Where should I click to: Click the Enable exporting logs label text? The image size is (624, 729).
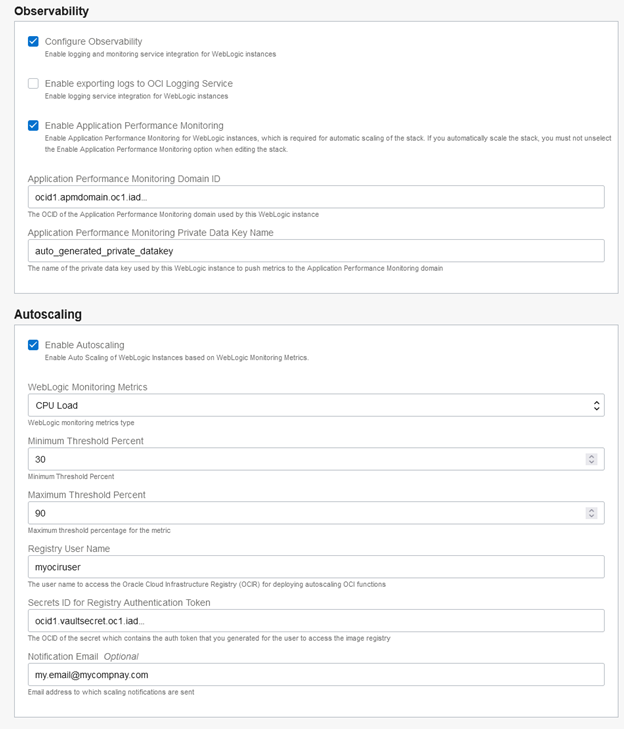point(138,84)
